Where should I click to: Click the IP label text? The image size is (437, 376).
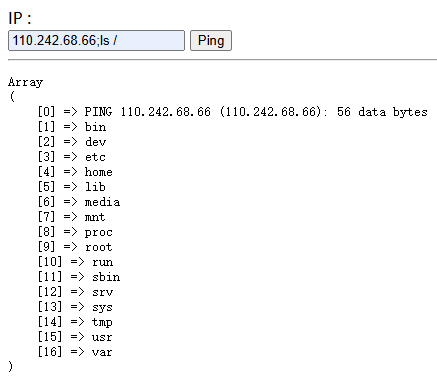[x=20, y=18]
